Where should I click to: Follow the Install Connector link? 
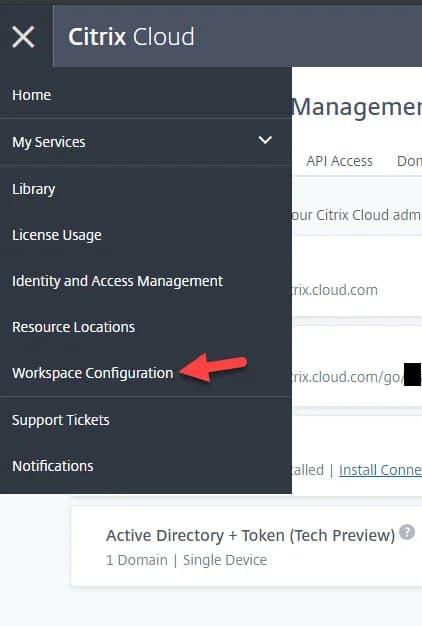(380, 470)
